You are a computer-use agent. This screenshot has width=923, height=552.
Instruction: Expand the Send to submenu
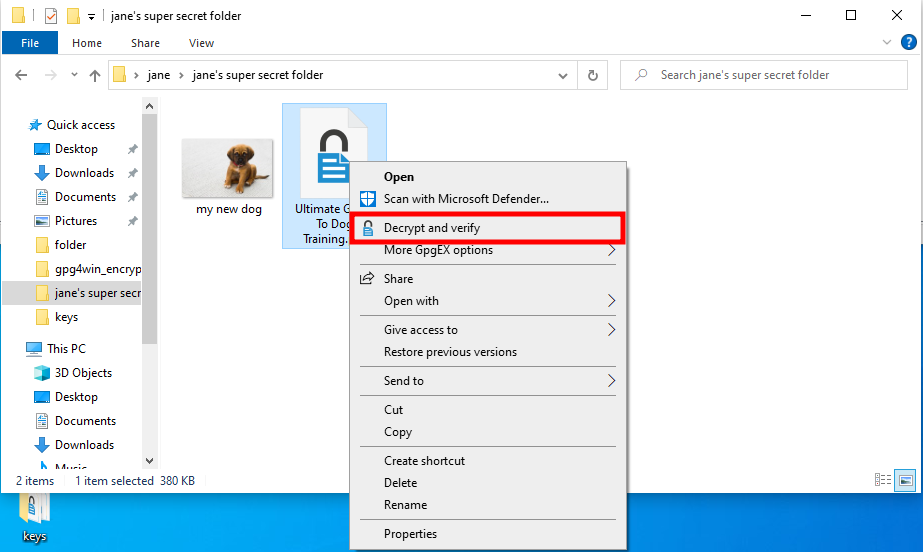[x=611, y=381]
